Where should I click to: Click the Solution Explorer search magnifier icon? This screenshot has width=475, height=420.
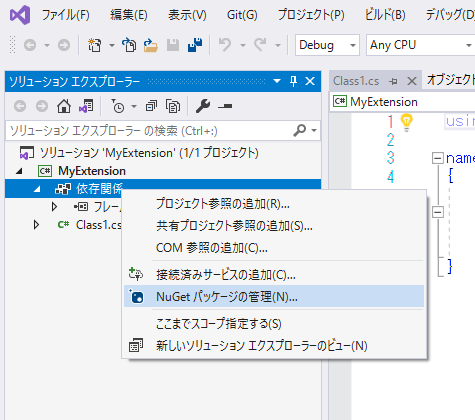pyautogui.click(x=300, y=131)
